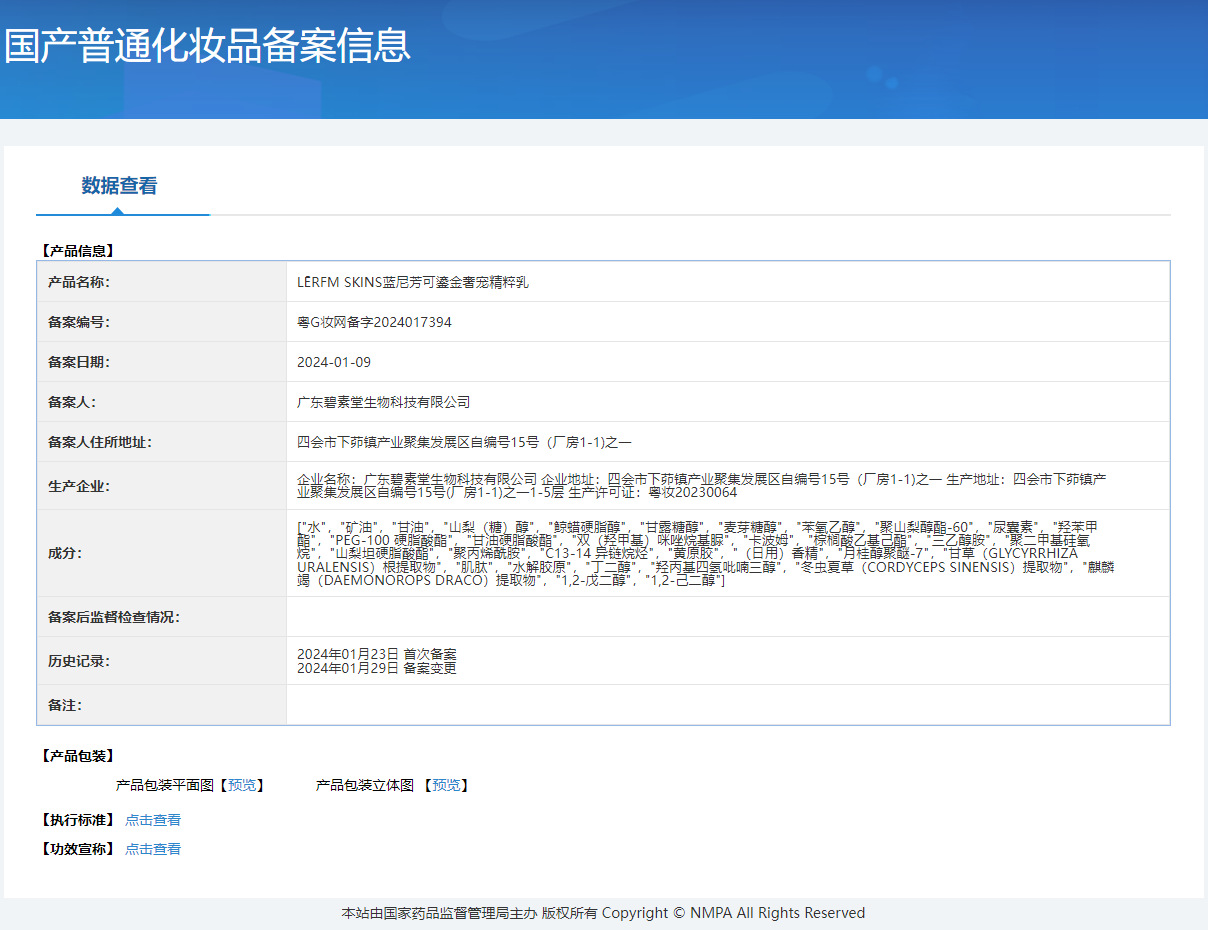Click the 历史记录 row label

(x=79, y=661)
